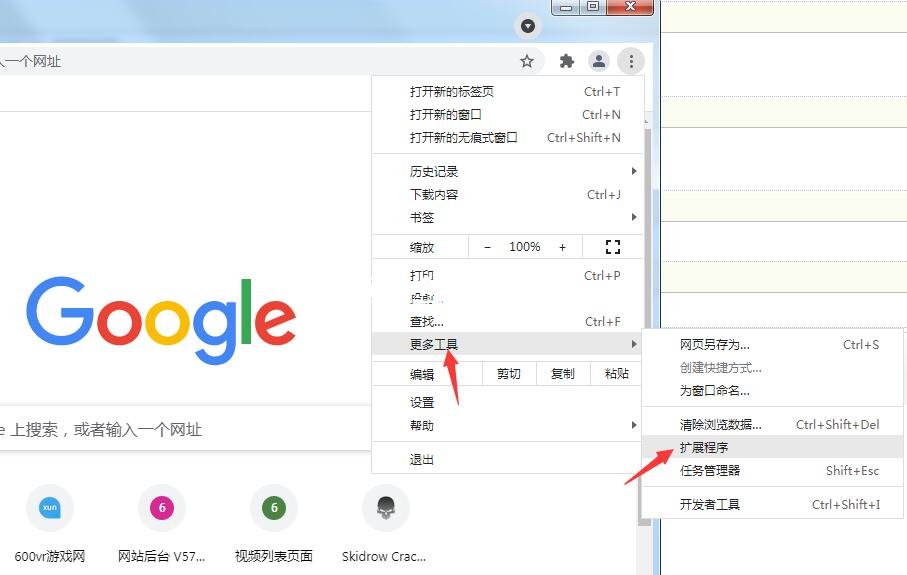Choose 查找... in the Chrome menu
Image resolution: width=907 pixels, height=575 pixels.
507,322
